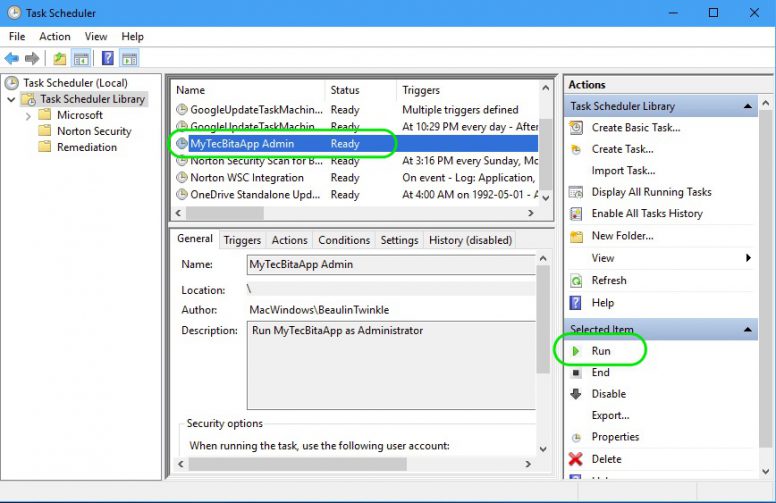Click the Task Scheduler (Local) clock icon

point(12,83)
